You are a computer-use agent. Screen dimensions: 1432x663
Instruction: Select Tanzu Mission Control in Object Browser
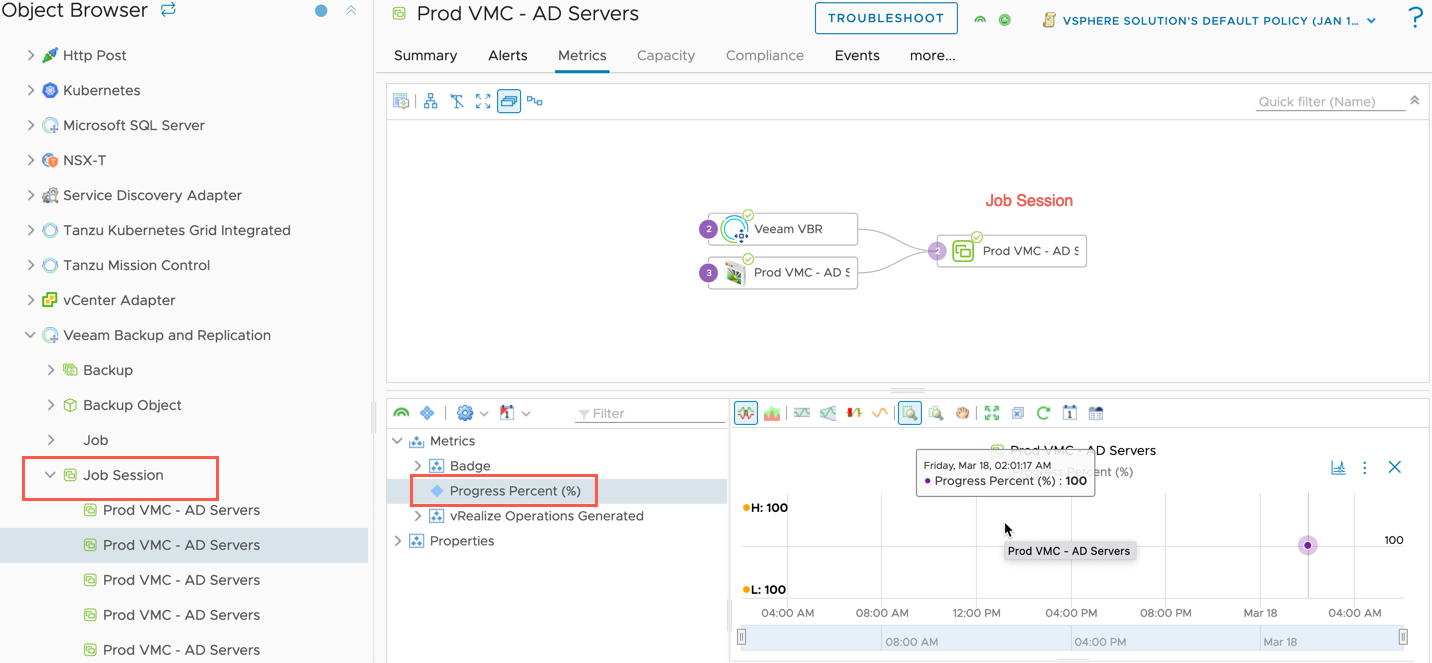coord(136,265)
